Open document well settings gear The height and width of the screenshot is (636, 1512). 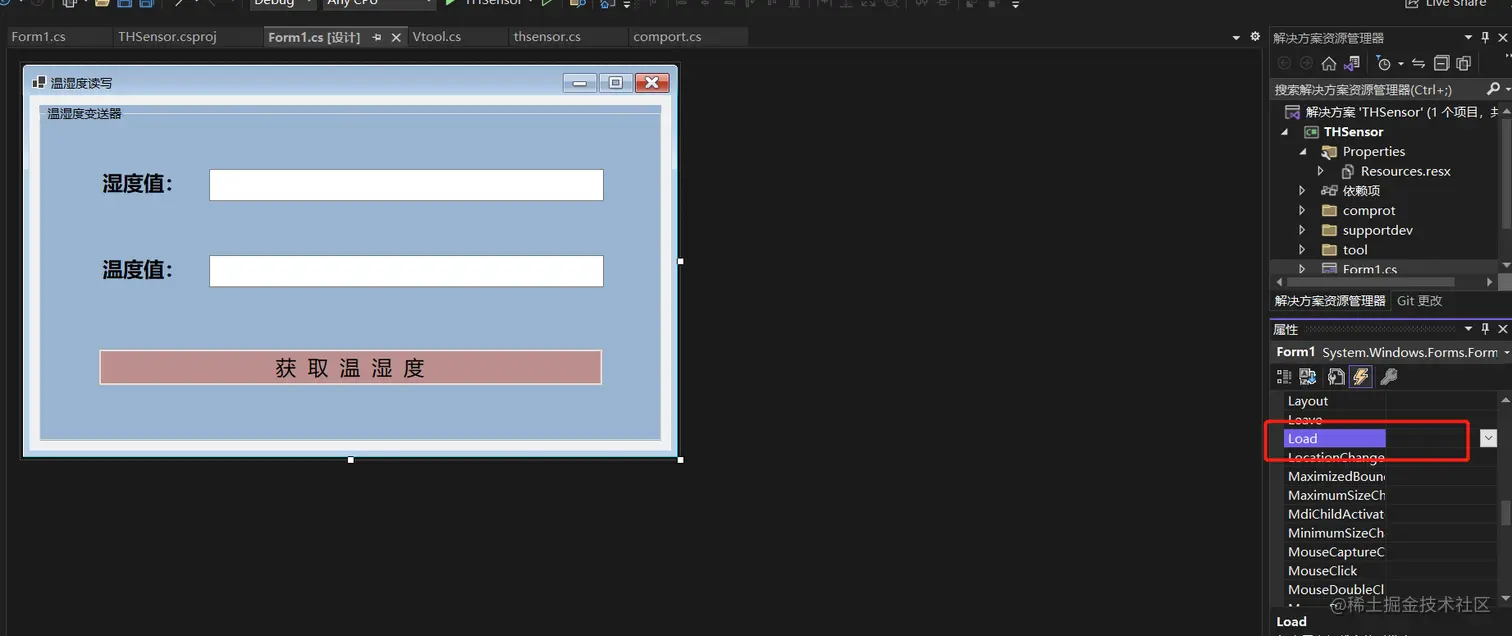tap(1255, 37)
